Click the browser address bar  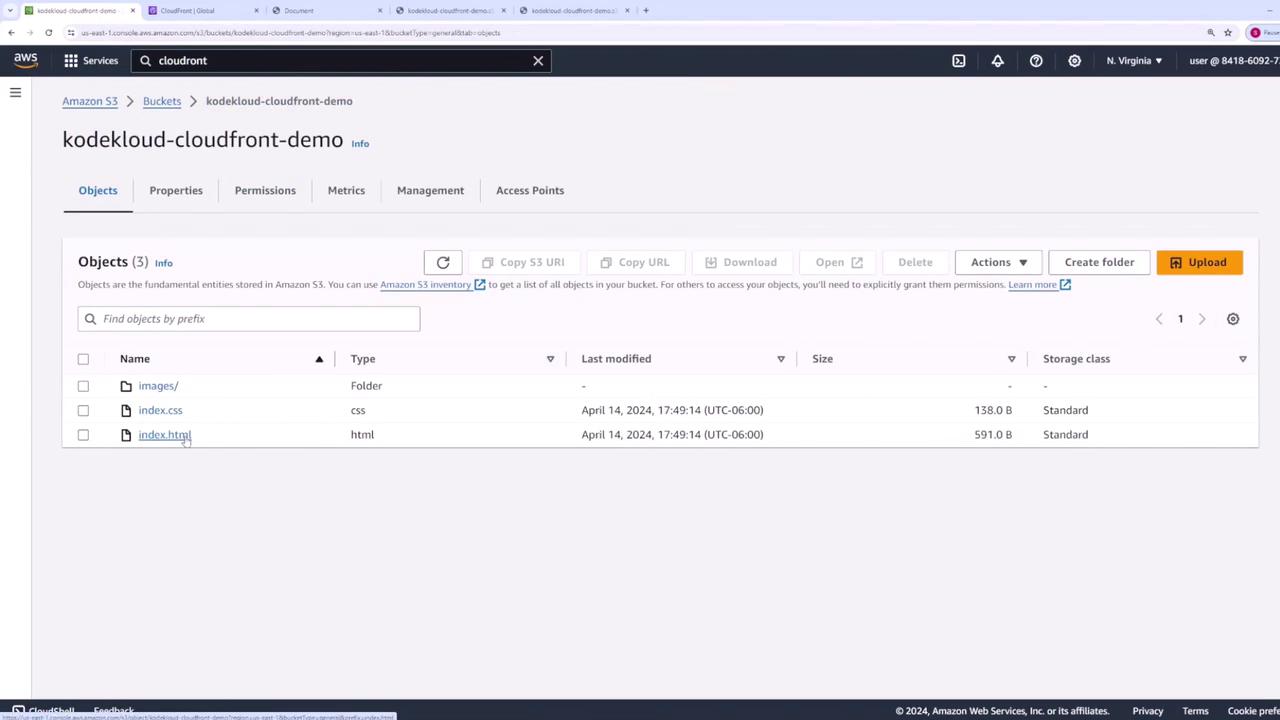click(634, 32)
